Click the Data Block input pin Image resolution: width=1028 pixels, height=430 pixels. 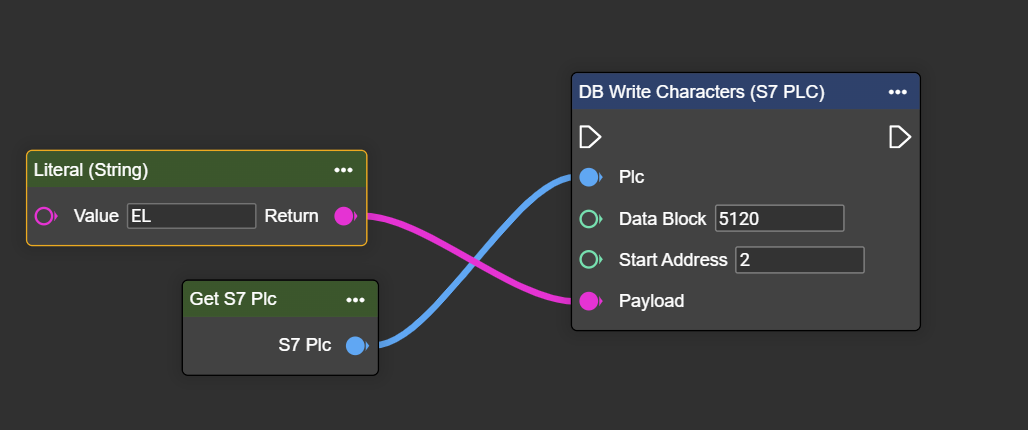589,218
